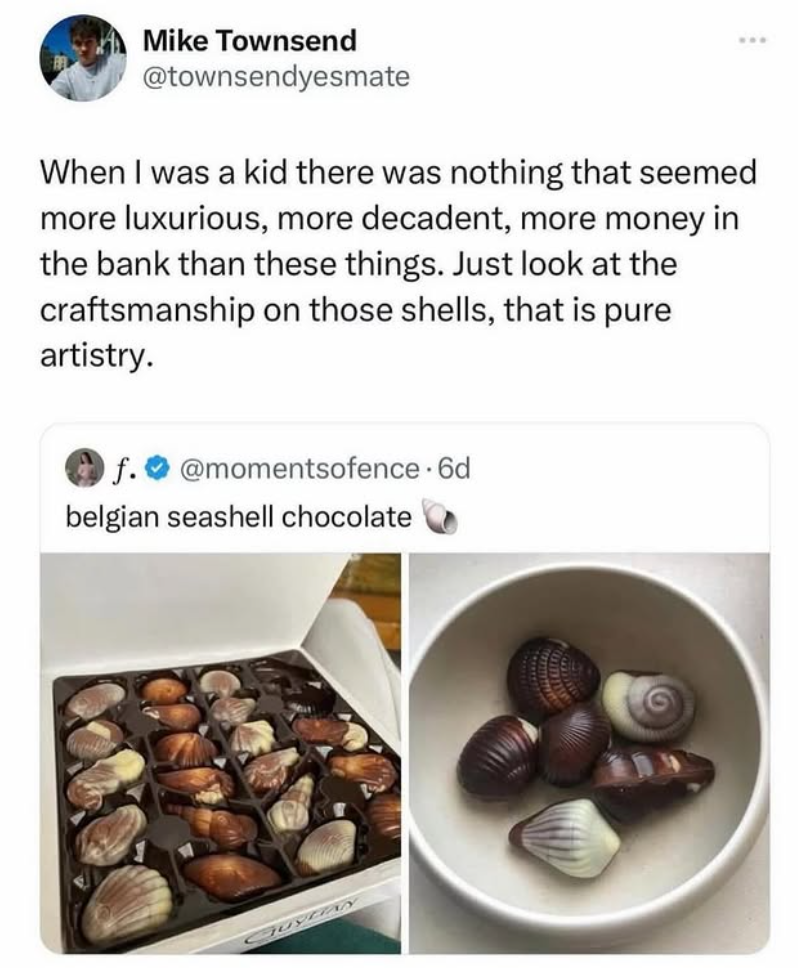798x968 pixels.
Task: Click the word 'artistry' in the tweet
Action: (91, 354)
